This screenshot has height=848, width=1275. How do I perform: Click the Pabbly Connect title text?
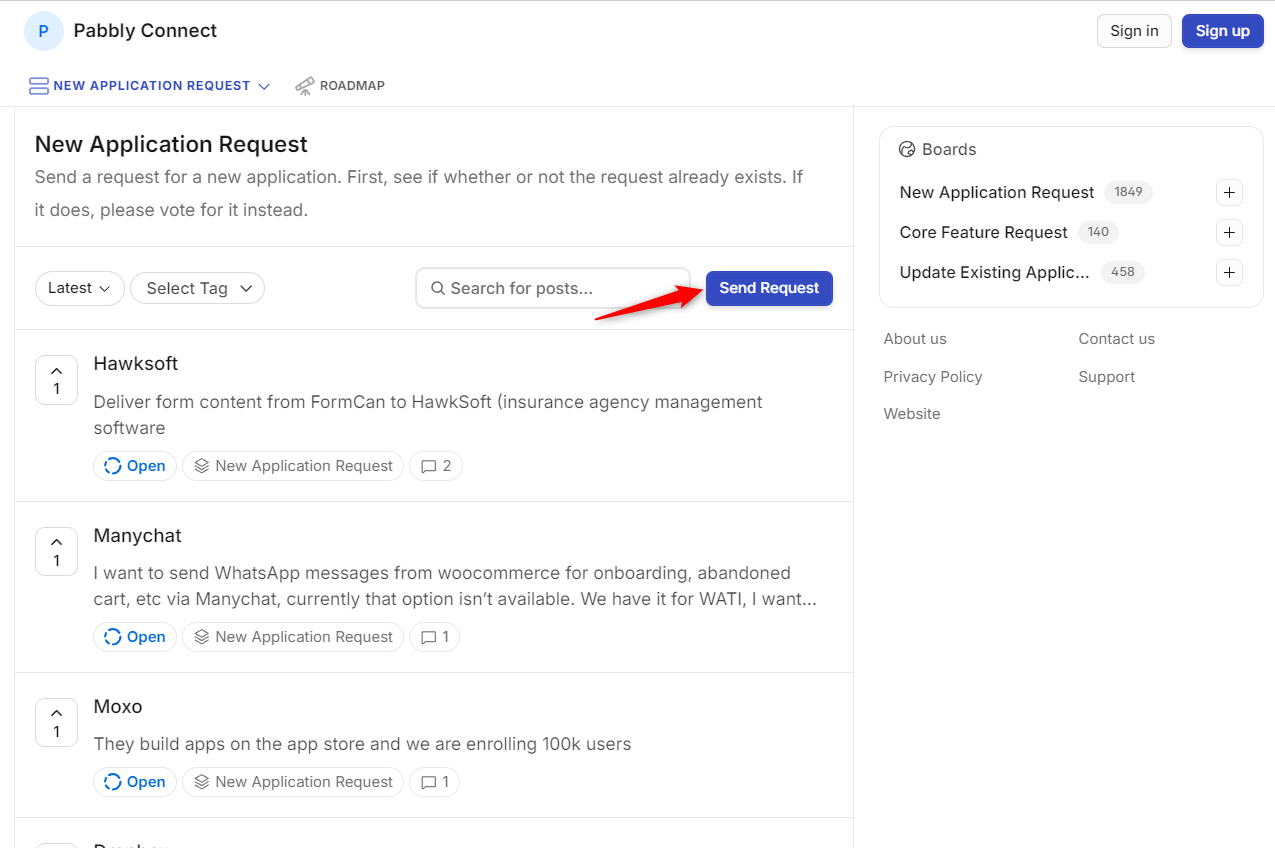pyautogui.click(x=145, y=31)
